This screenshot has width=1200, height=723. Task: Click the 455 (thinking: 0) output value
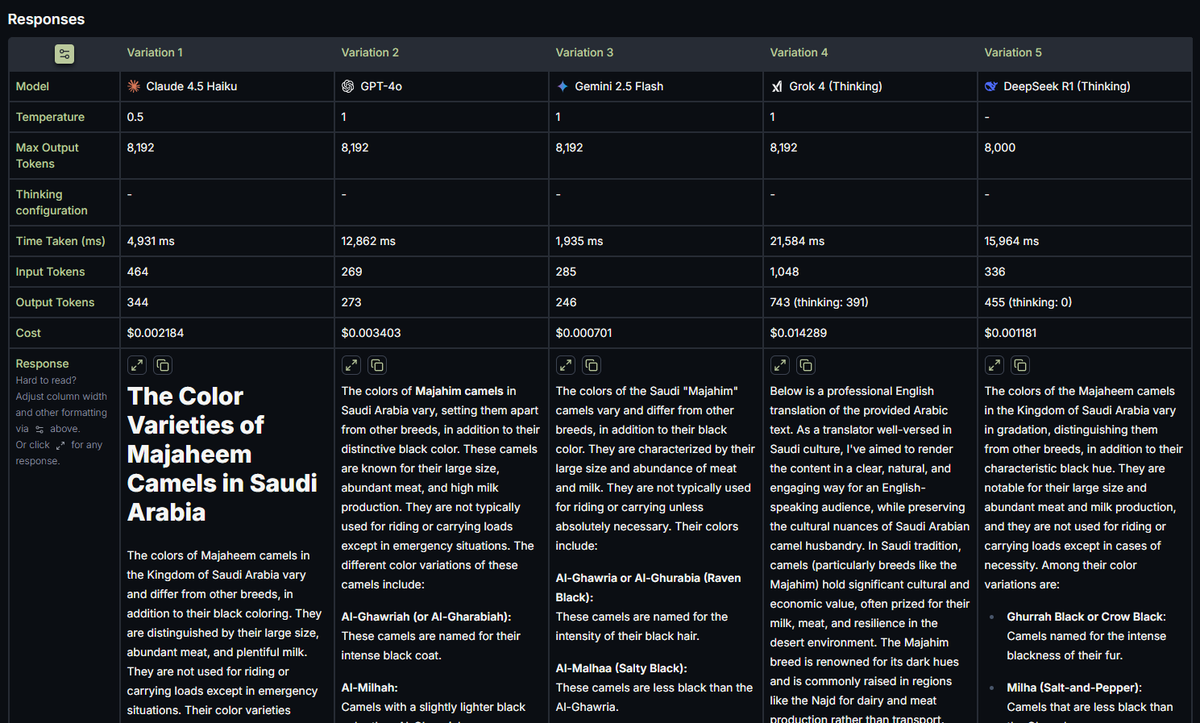click(x=1028, y=302)
